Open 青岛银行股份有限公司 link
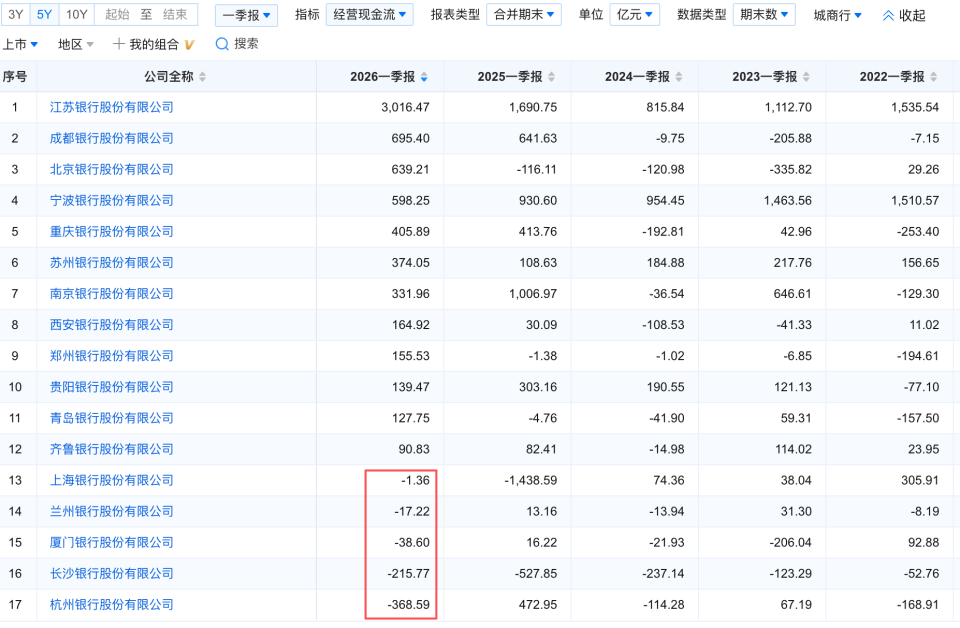 pos(111,418)
